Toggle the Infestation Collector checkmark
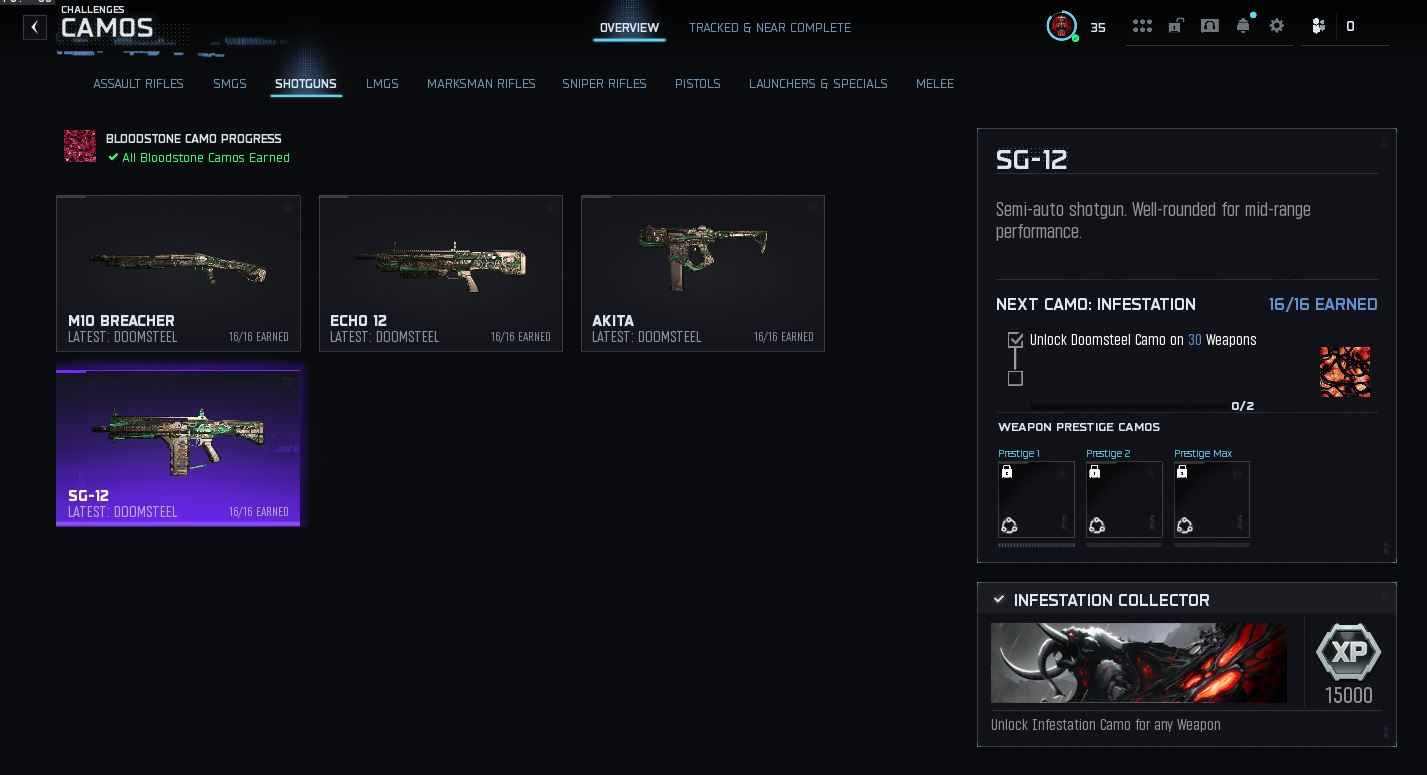 998,599
